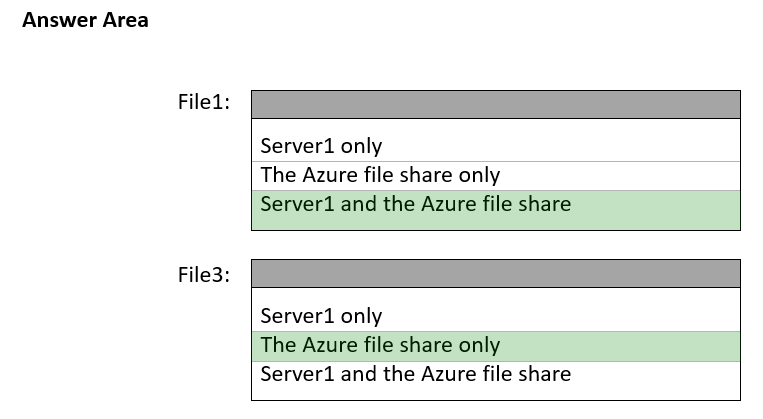
Task: Pick "Server1 and the Azure file share" for File1
Action: (x=415, y=205)
